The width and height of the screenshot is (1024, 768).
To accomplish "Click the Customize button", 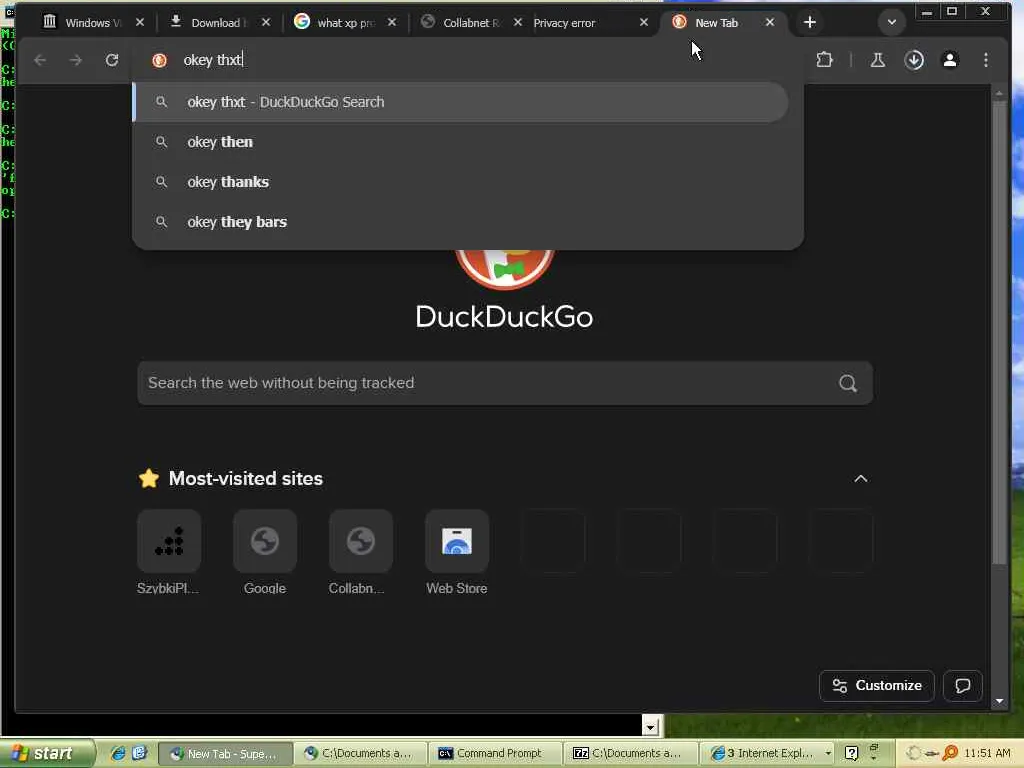I will [x=876, y=686].
